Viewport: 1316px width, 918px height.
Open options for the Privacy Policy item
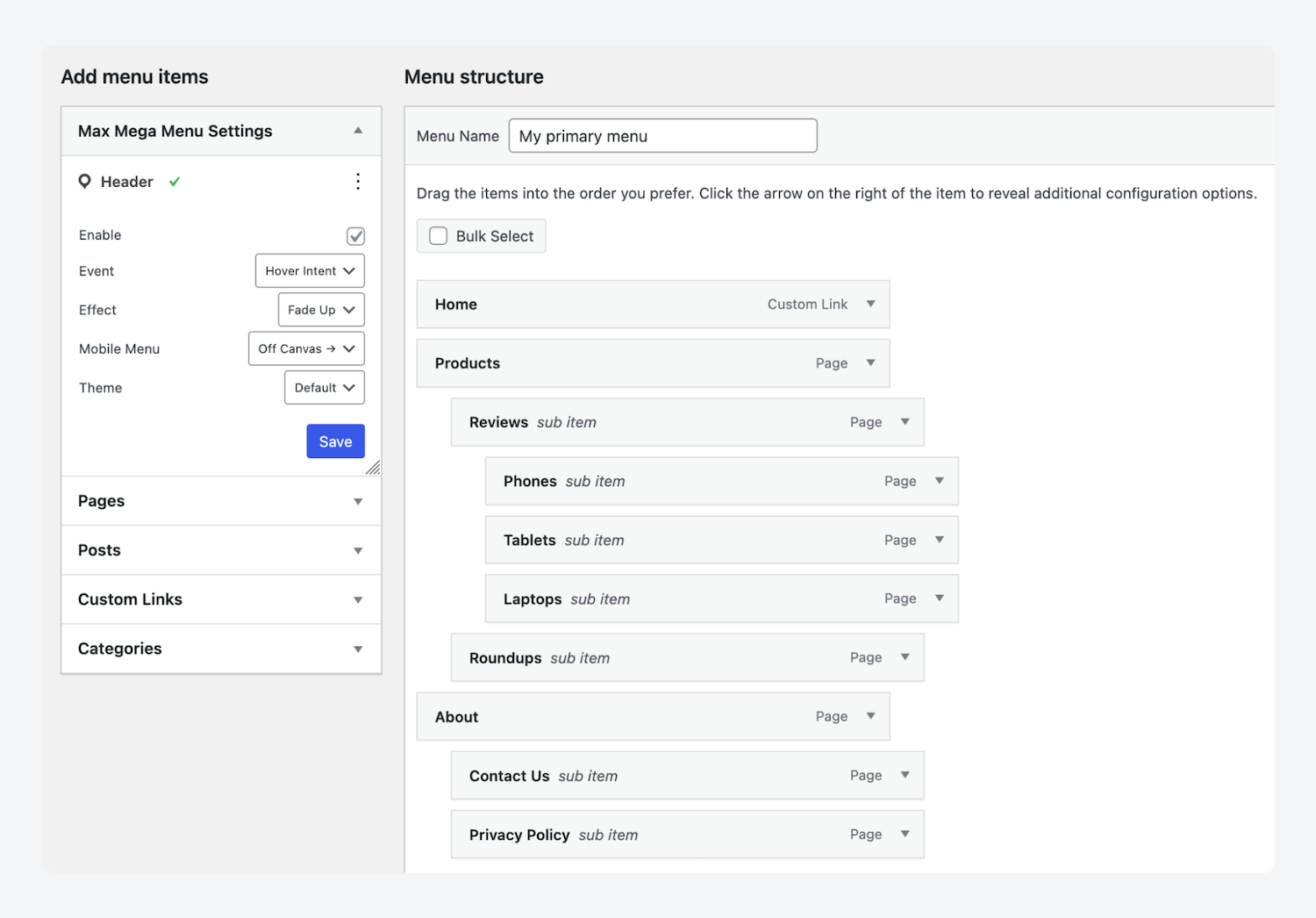click(x=905, y=834)
